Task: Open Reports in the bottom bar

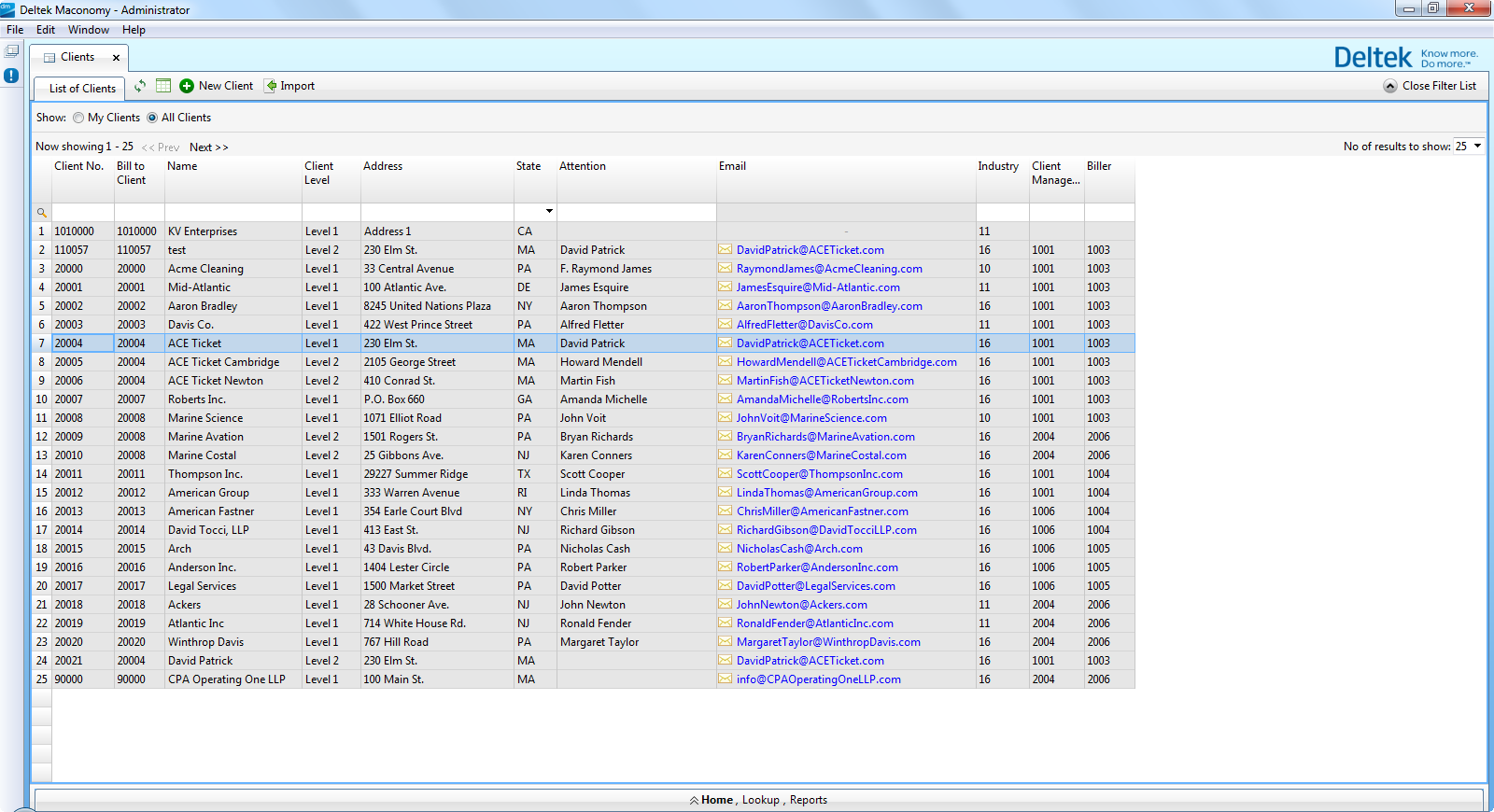Action: (808, 800)
